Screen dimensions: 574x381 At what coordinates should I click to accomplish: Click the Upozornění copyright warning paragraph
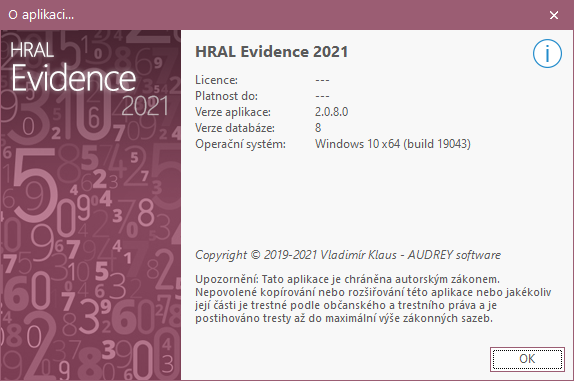coord(373,299)
